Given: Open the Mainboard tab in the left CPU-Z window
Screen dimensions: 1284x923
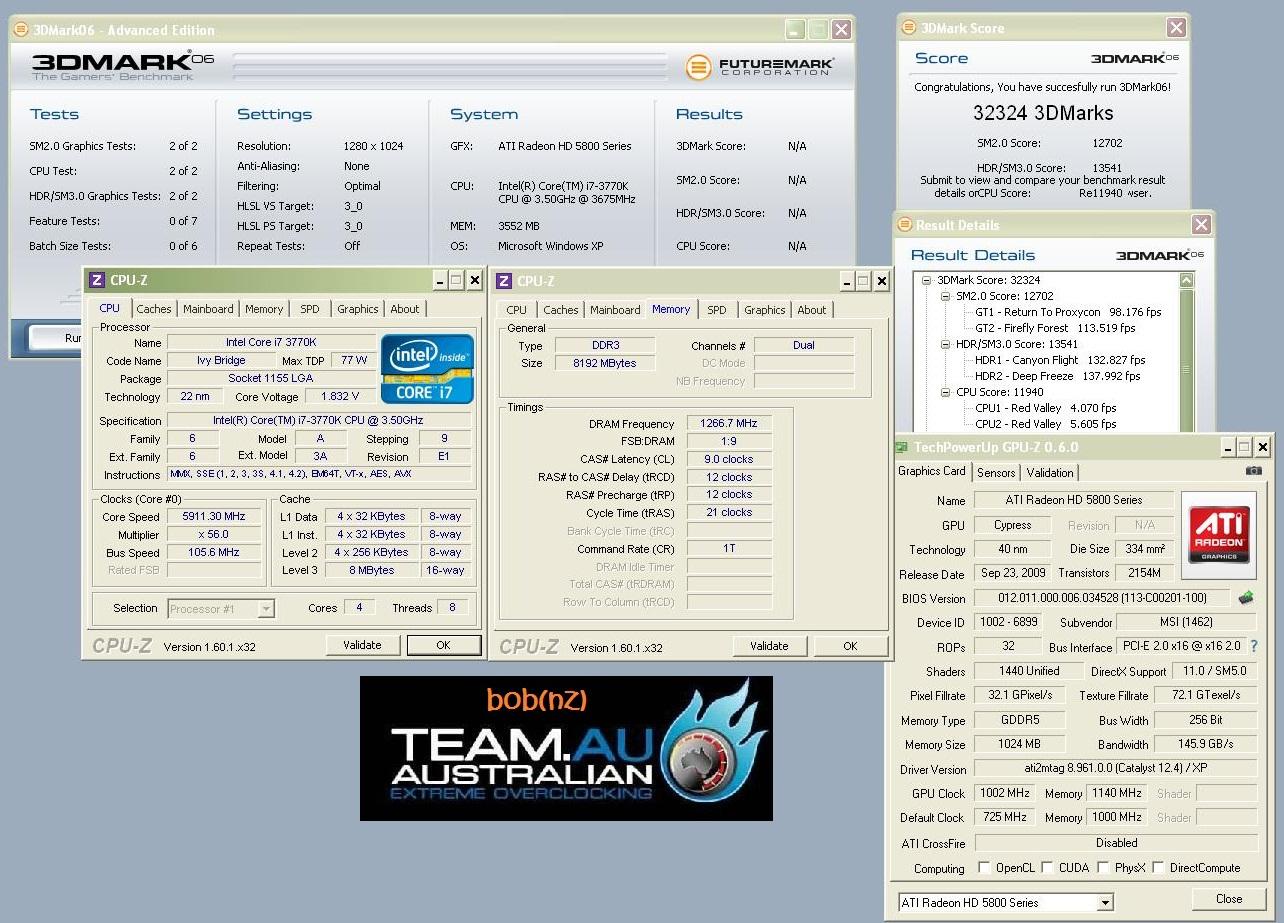Looking at the screenshot, I should (208, 309).
